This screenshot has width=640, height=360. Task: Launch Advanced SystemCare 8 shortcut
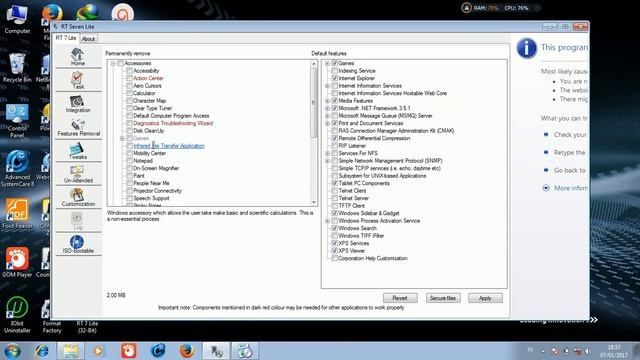pos(17,169)
